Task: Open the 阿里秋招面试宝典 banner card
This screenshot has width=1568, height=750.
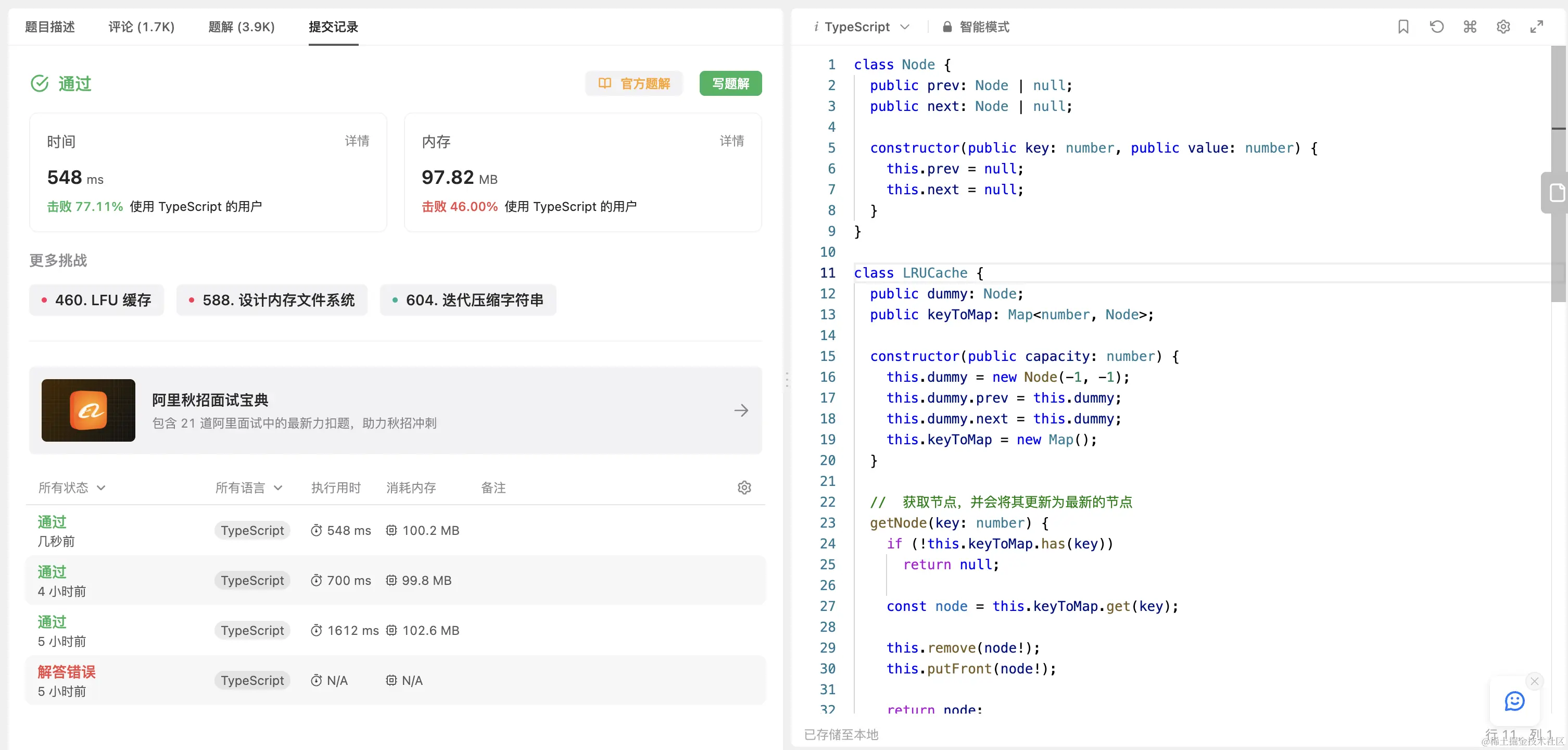Action: [396, 410]
